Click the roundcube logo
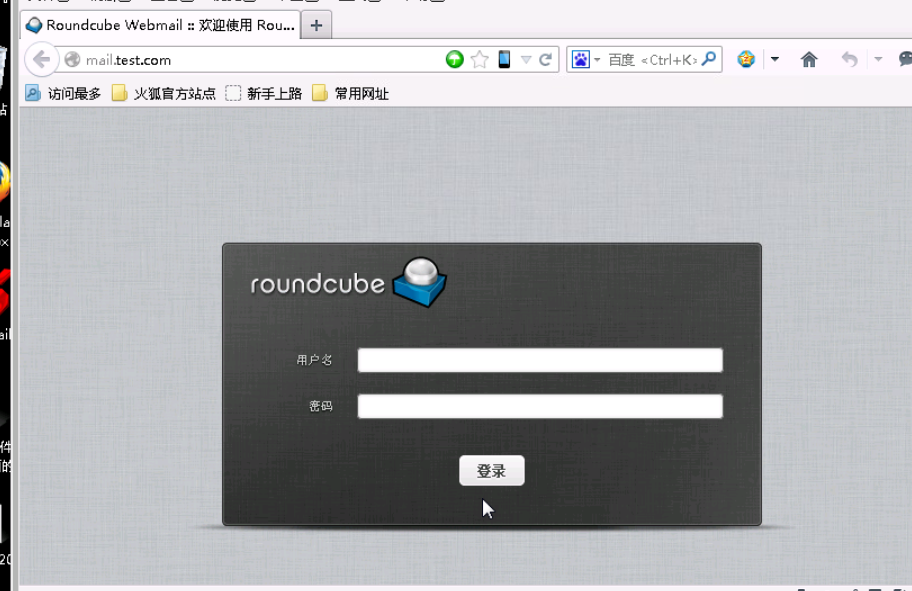The image size is (912, 591). coord(348,283)
